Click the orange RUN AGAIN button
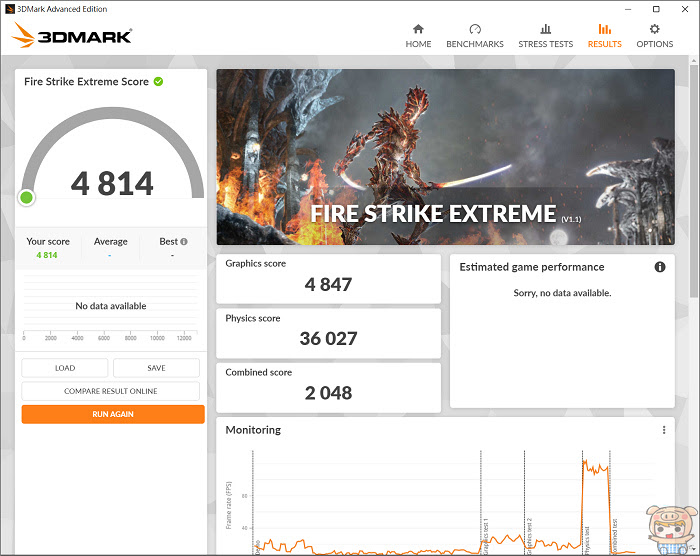This screenshot has height=556, width=700. click(x=113, y=414)
